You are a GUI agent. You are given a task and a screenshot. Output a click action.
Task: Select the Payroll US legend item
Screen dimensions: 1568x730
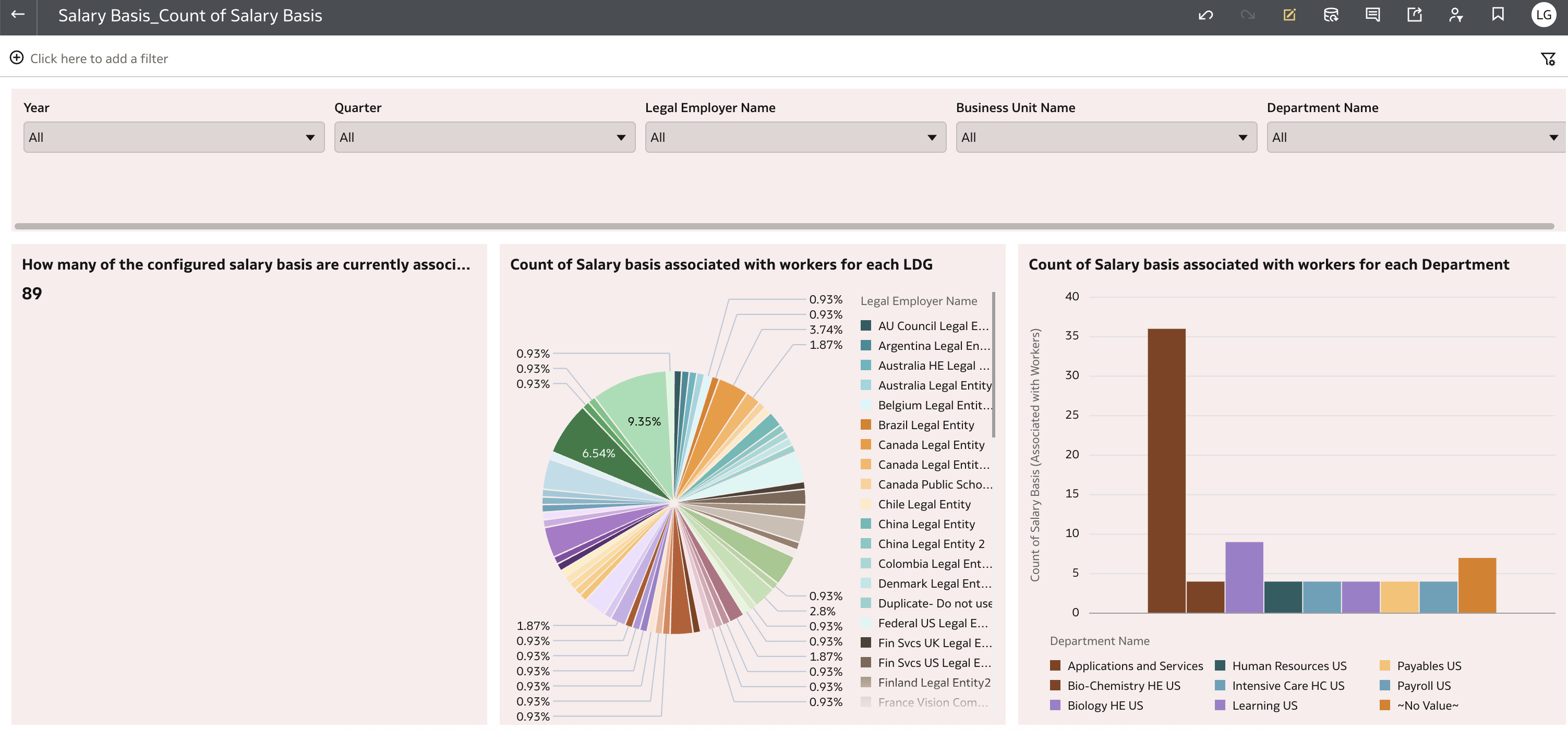[1423, 686]
